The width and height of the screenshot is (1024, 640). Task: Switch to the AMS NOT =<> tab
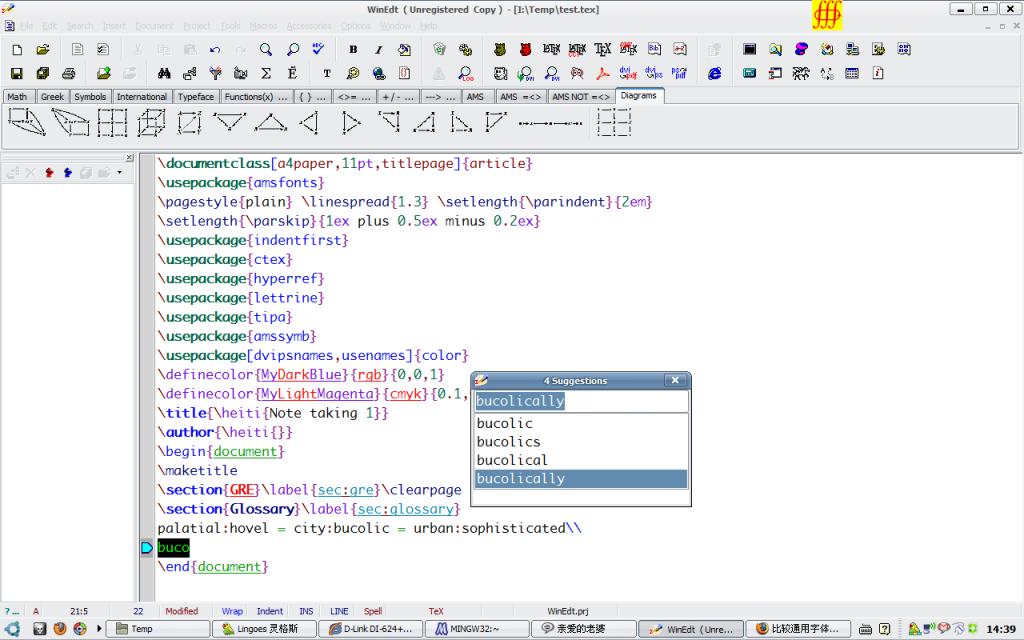[580, 97]
